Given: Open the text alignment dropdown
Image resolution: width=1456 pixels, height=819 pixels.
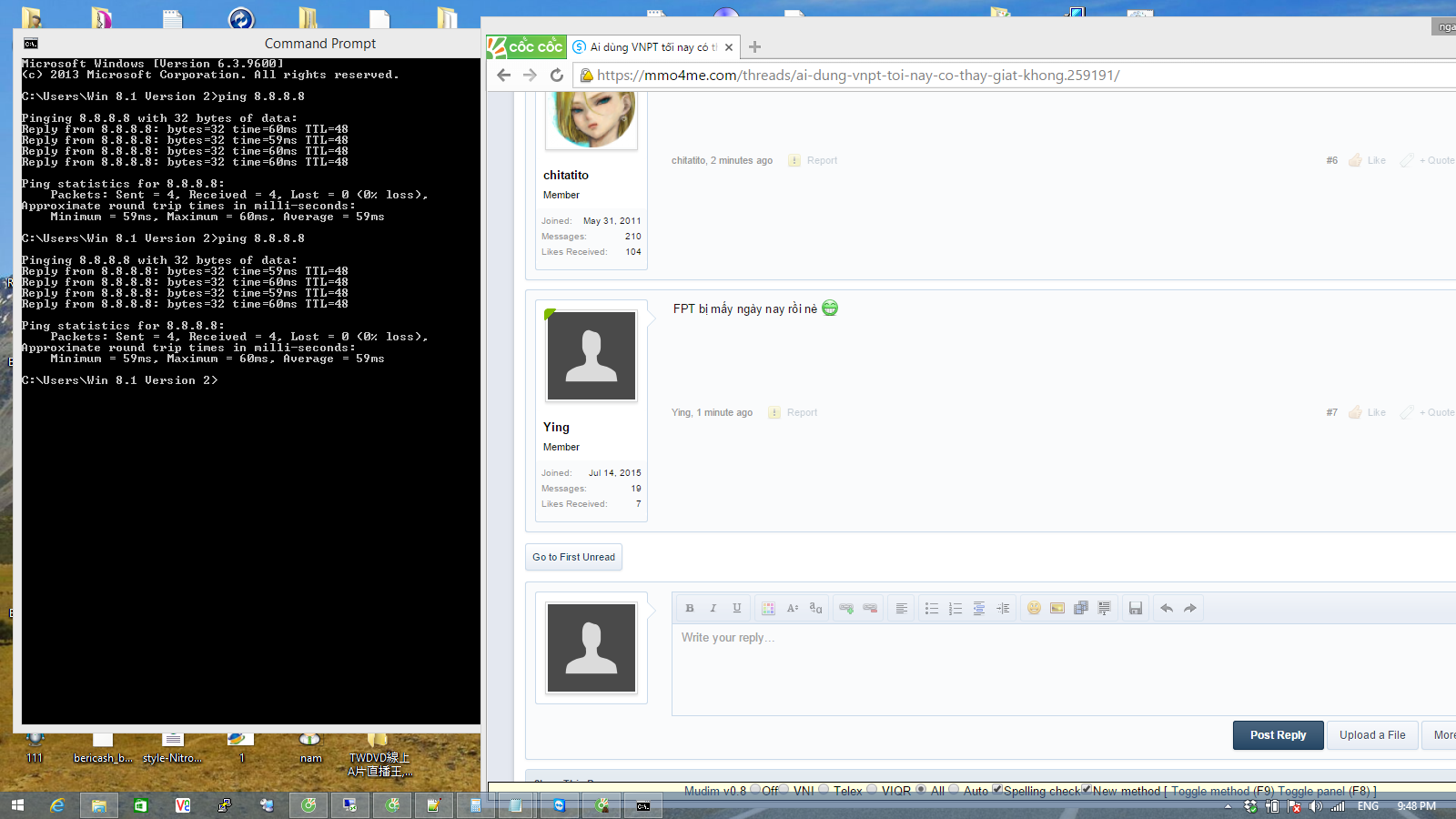Looking at the screenshot, I should pos(901,608).
